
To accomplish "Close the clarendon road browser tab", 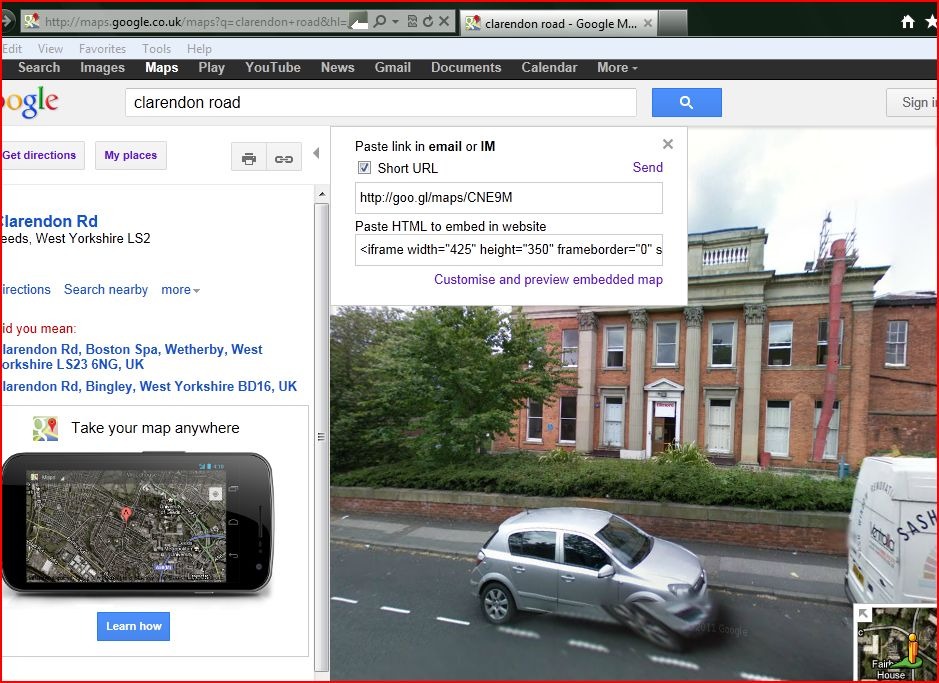I will (648, 23).
